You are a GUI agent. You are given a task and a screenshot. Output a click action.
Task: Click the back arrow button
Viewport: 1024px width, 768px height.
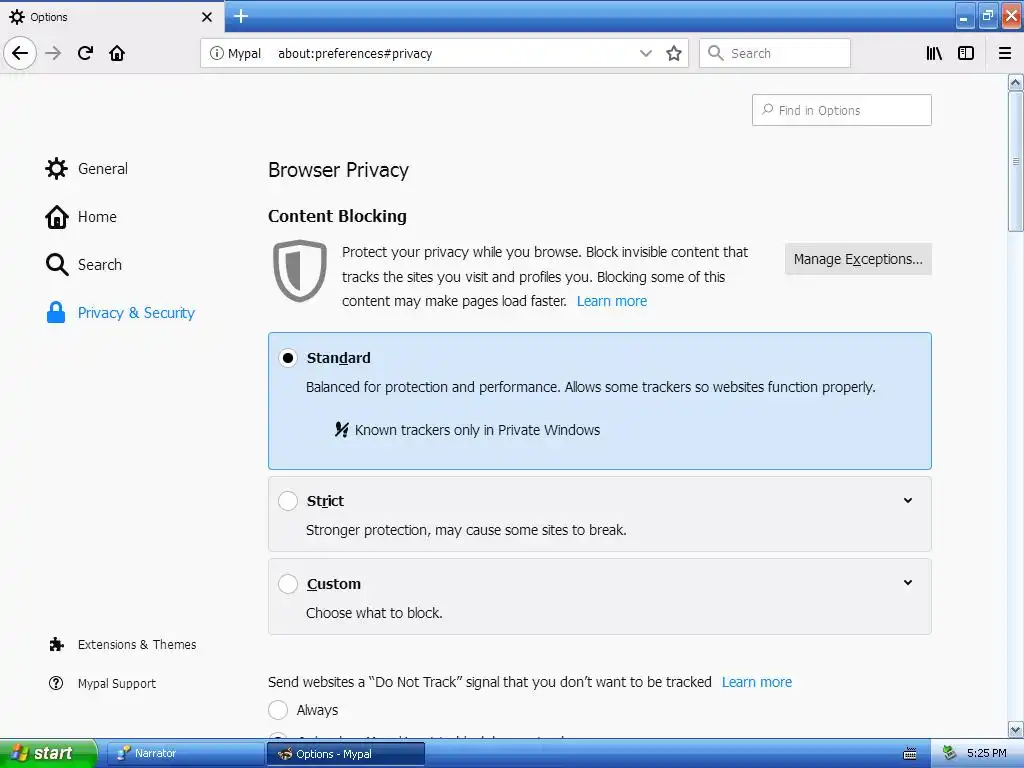[x=20, y=53]
